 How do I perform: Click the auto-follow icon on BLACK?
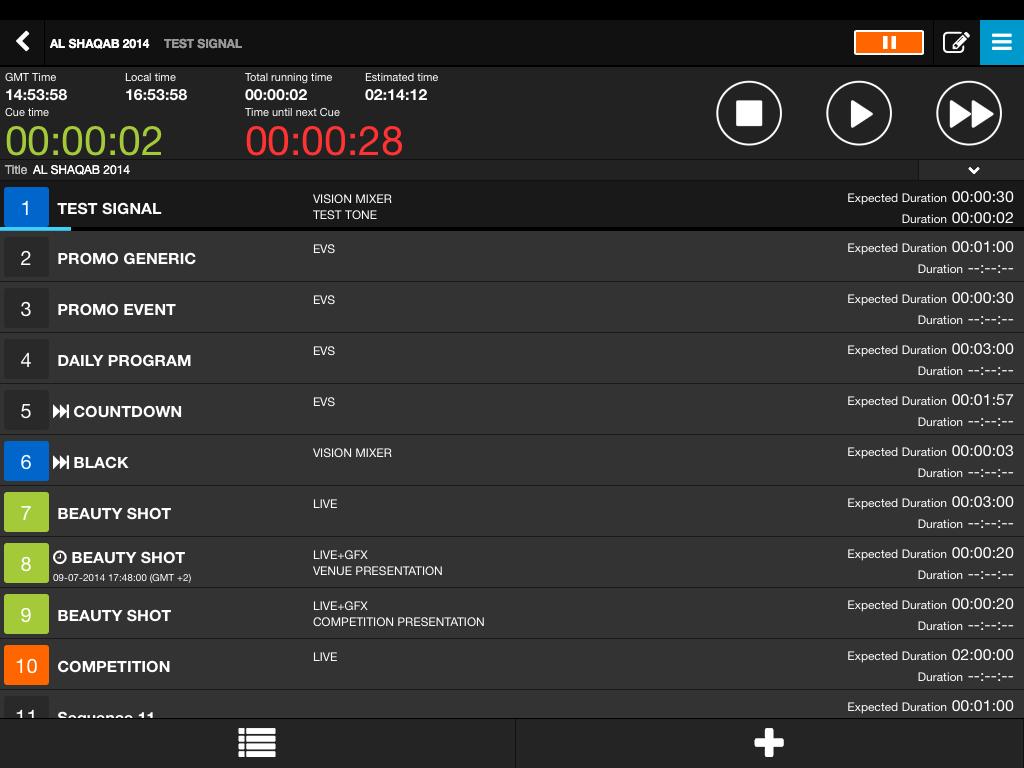point(61,462)
